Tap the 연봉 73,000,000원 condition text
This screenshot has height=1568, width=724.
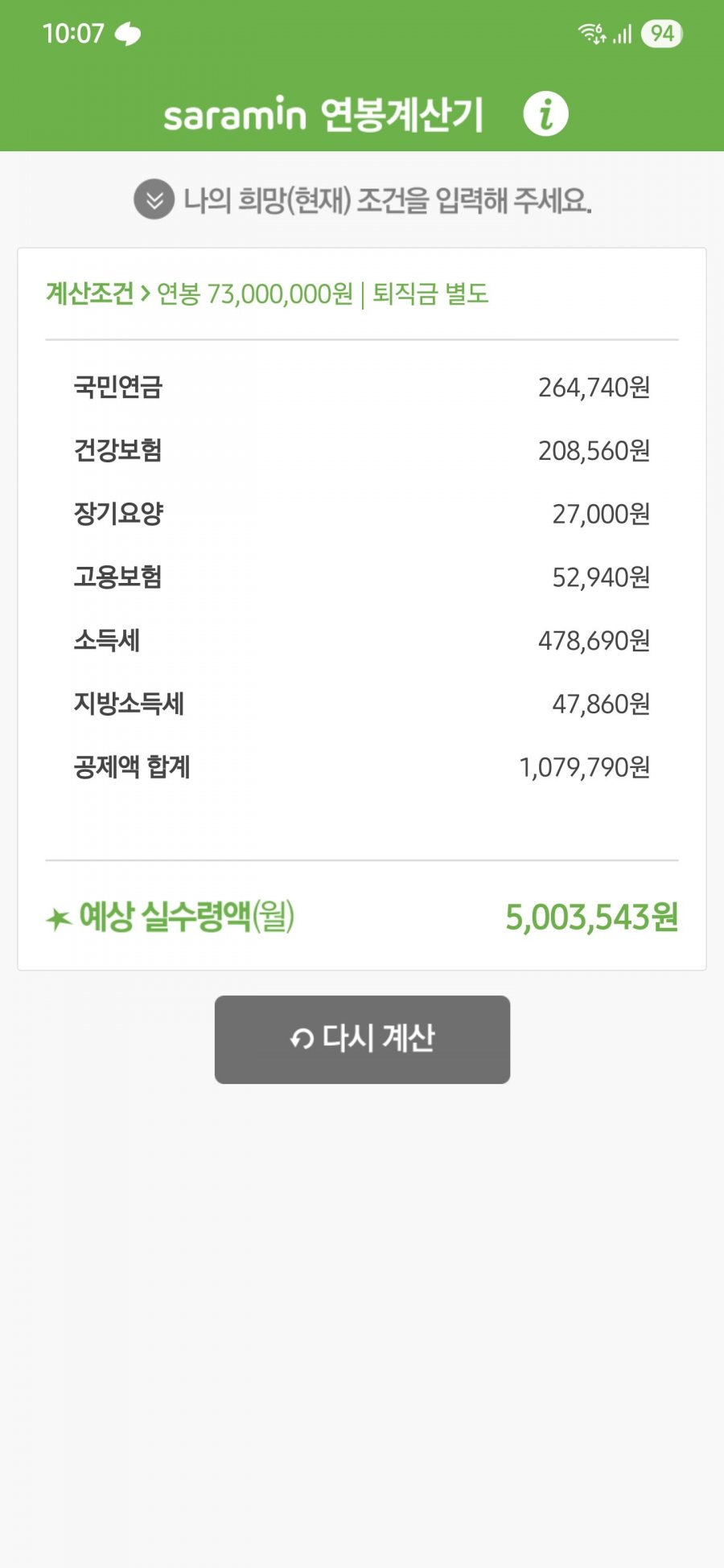[x=255, y=293]
